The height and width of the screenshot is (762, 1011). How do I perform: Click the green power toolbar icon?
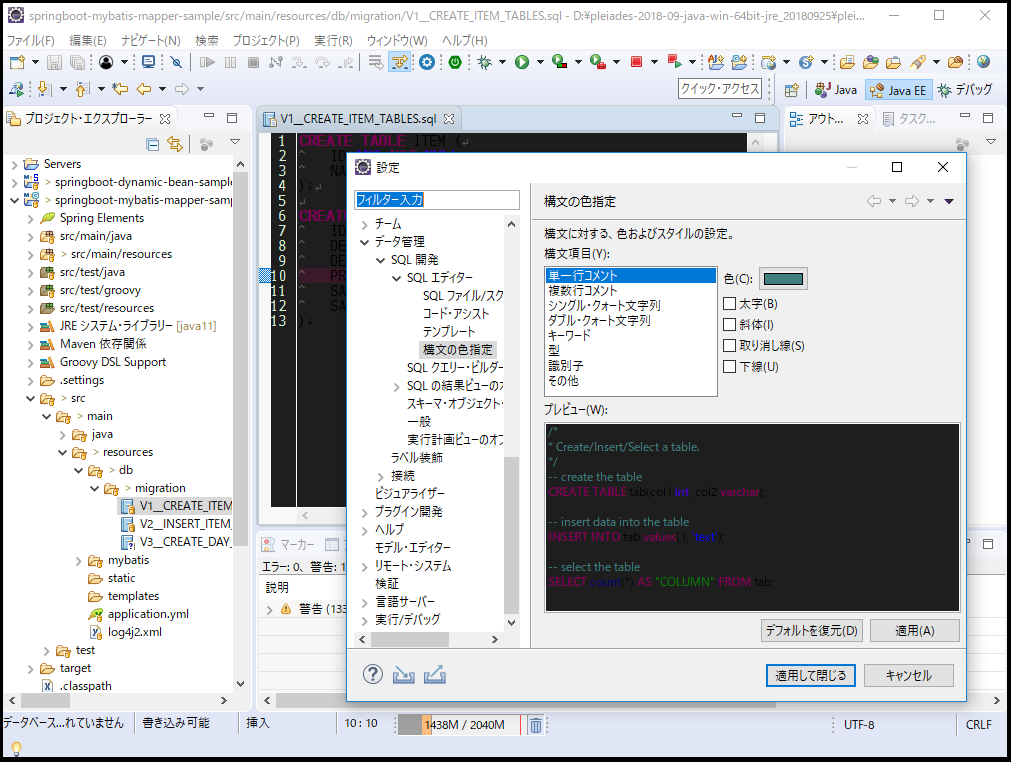coord(455,63)
